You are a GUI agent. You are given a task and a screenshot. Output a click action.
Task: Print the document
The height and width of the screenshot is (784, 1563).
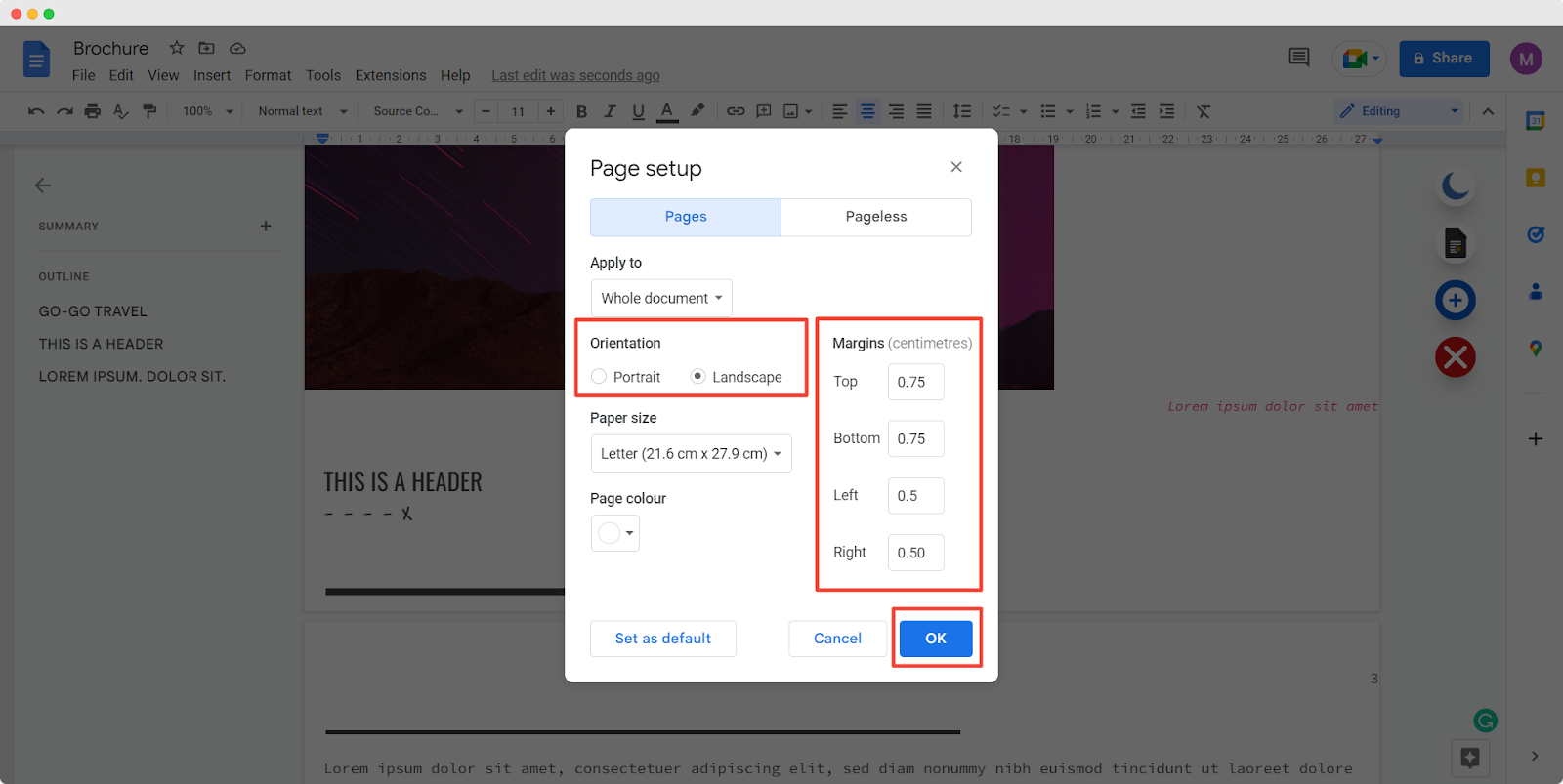93,111
